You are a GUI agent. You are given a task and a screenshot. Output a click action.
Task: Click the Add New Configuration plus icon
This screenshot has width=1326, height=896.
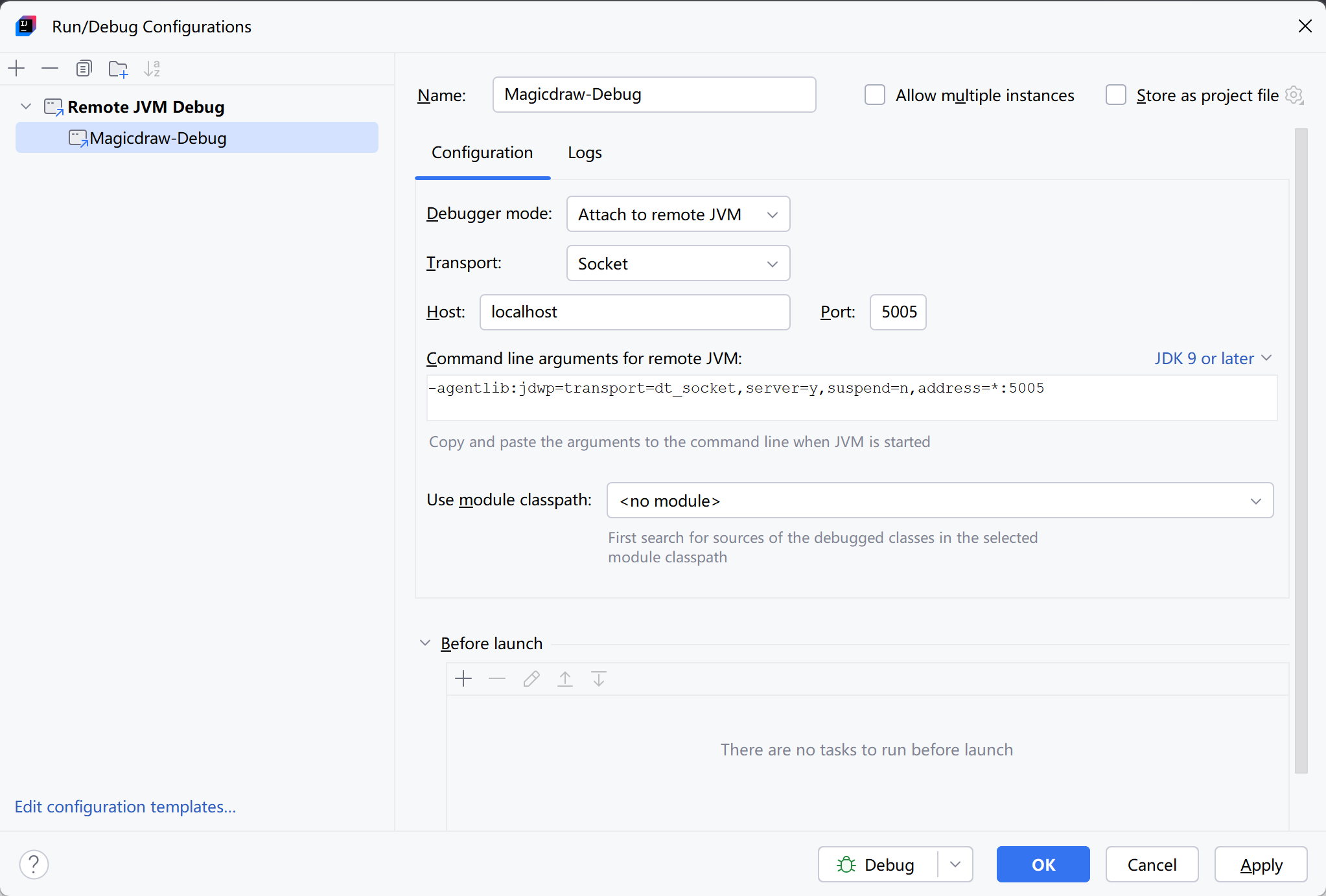(17, 68)
